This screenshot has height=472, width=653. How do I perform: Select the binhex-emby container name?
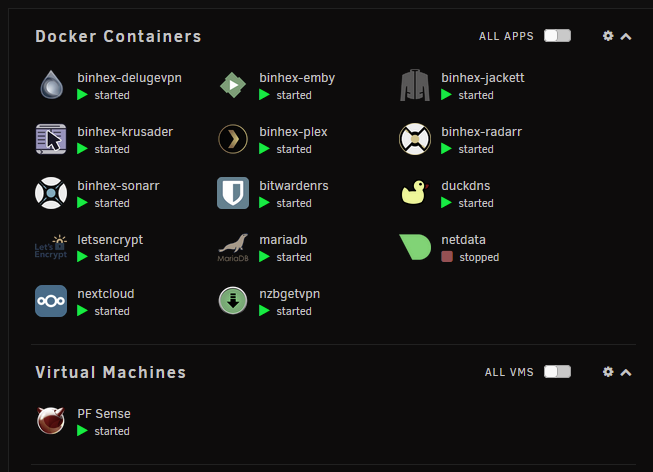pyautogui.click(x=297, y=78)
